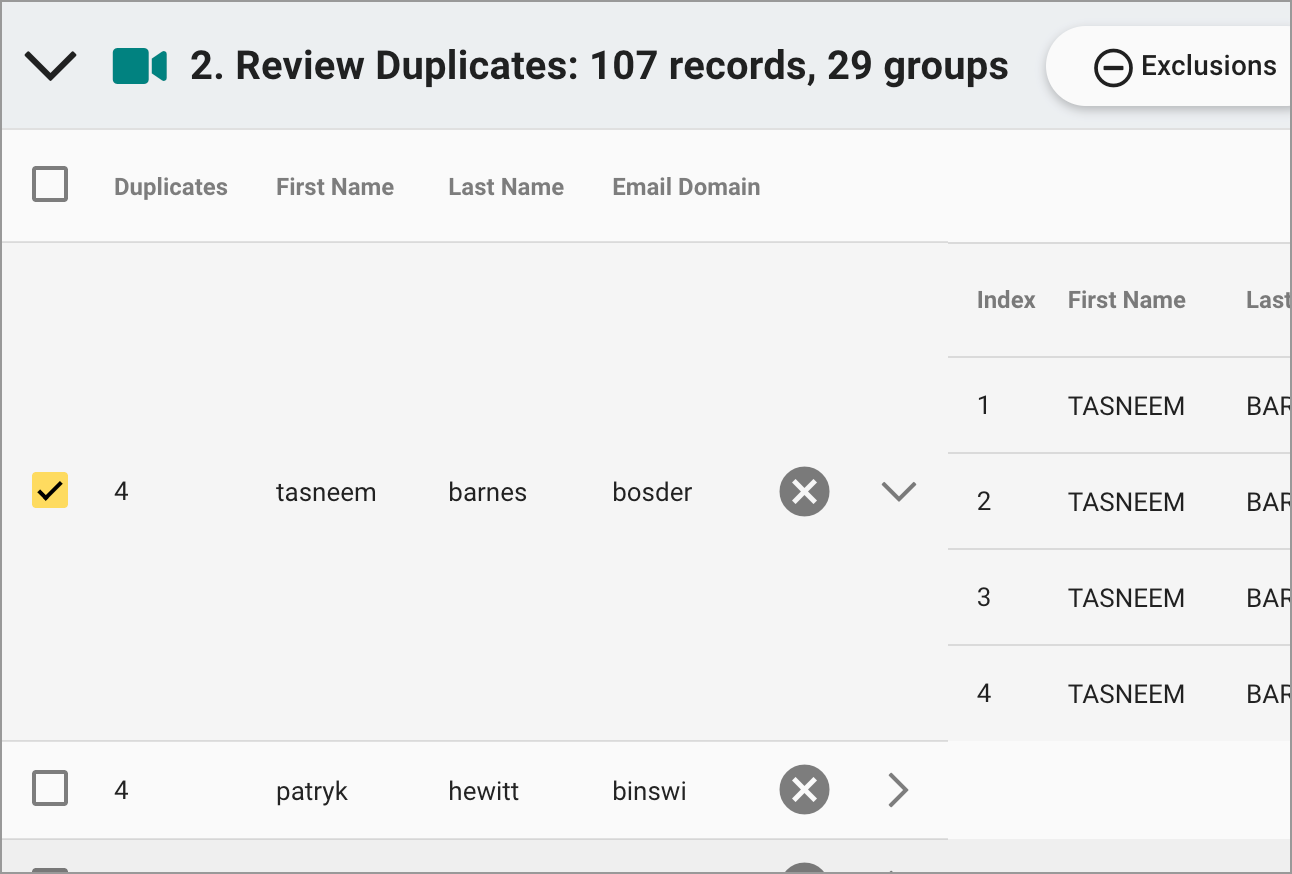Select 'binswi' email domain cell
Image resolution: width=1292 pixels, height=874 pixels.
tap(649, 791)
